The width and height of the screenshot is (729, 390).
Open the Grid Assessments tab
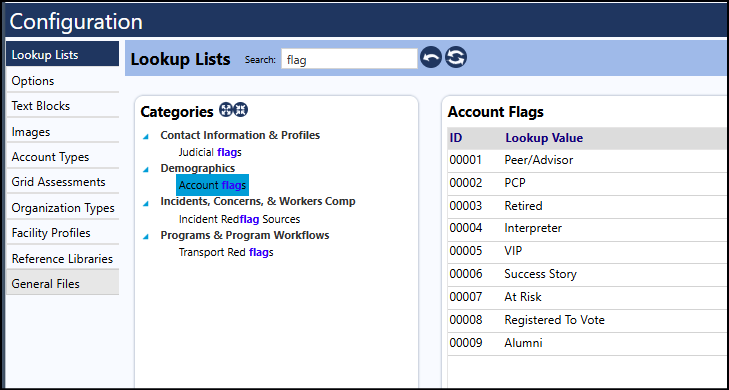(62, 182)
